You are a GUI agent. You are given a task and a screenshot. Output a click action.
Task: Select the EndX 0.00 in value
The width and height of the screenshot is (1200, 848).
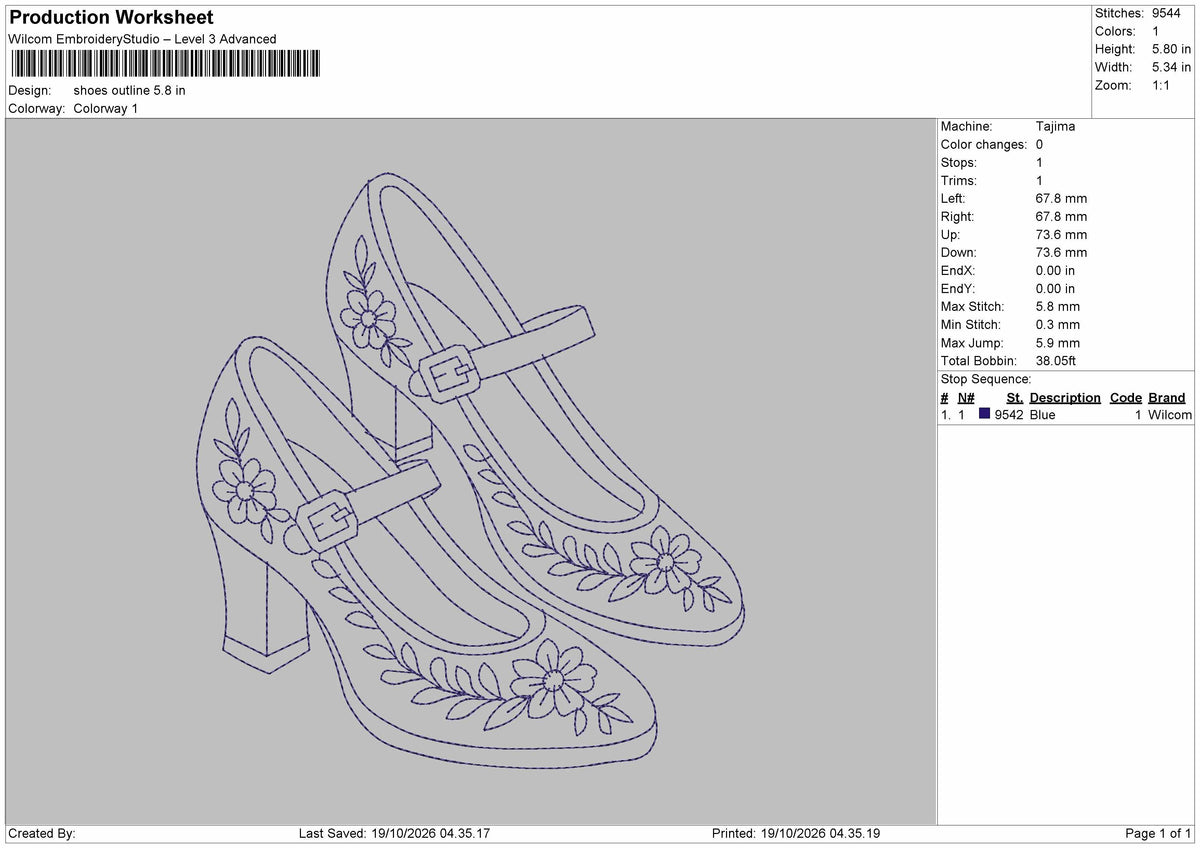1056,271
